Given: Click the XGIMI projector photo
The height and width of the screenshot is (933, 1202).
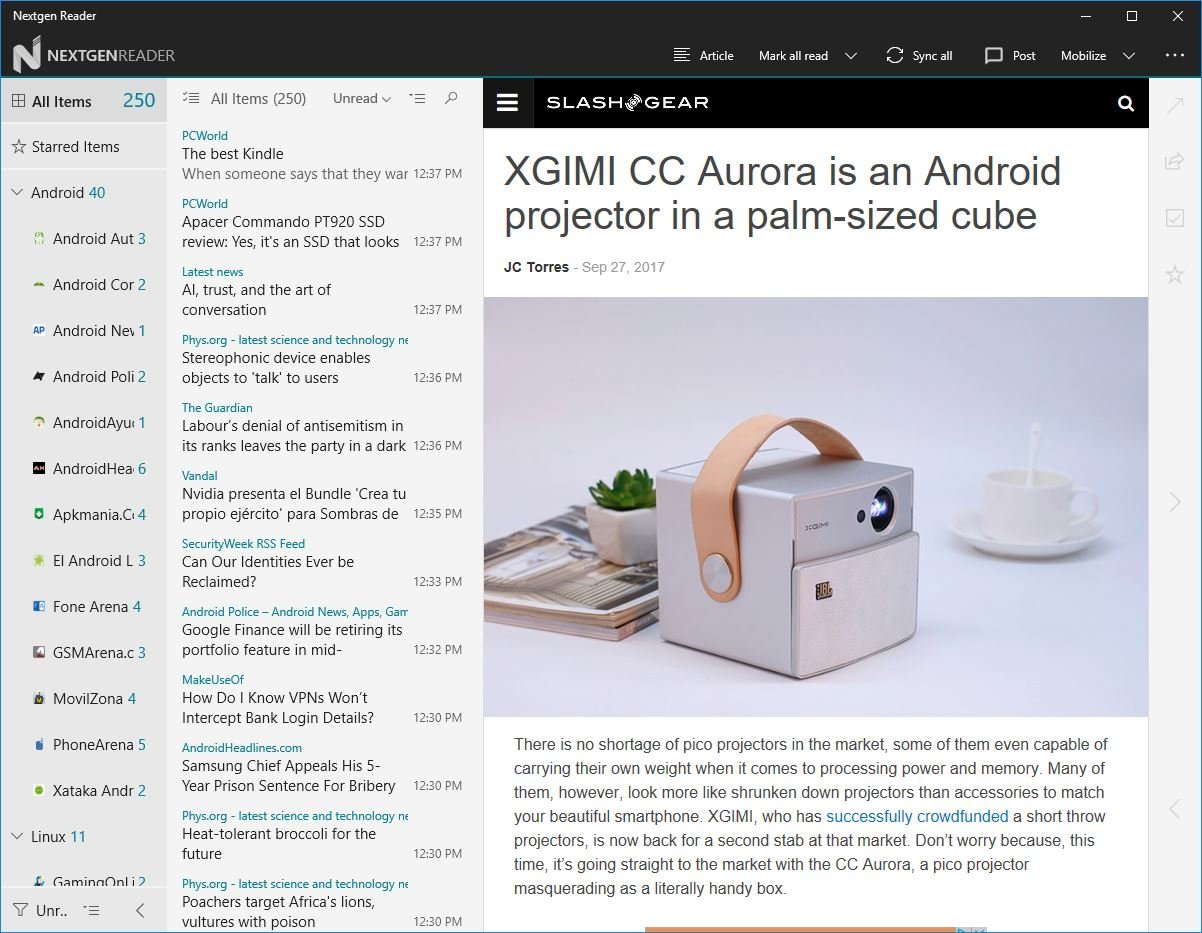Looking at the screenshot, I should (815, 507).
